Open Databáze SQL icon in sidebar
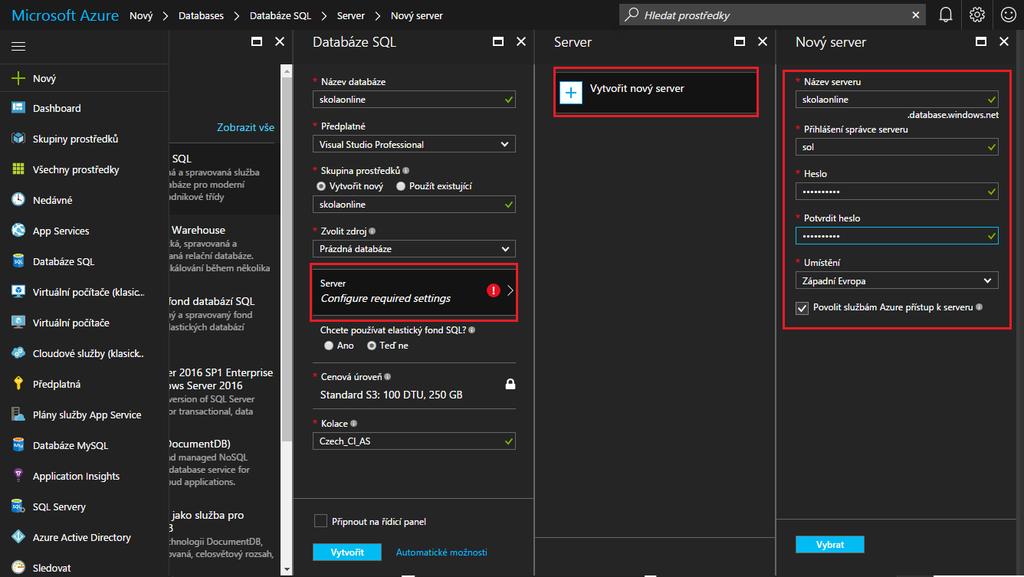 pyautogui.click(x=18, y=261)
